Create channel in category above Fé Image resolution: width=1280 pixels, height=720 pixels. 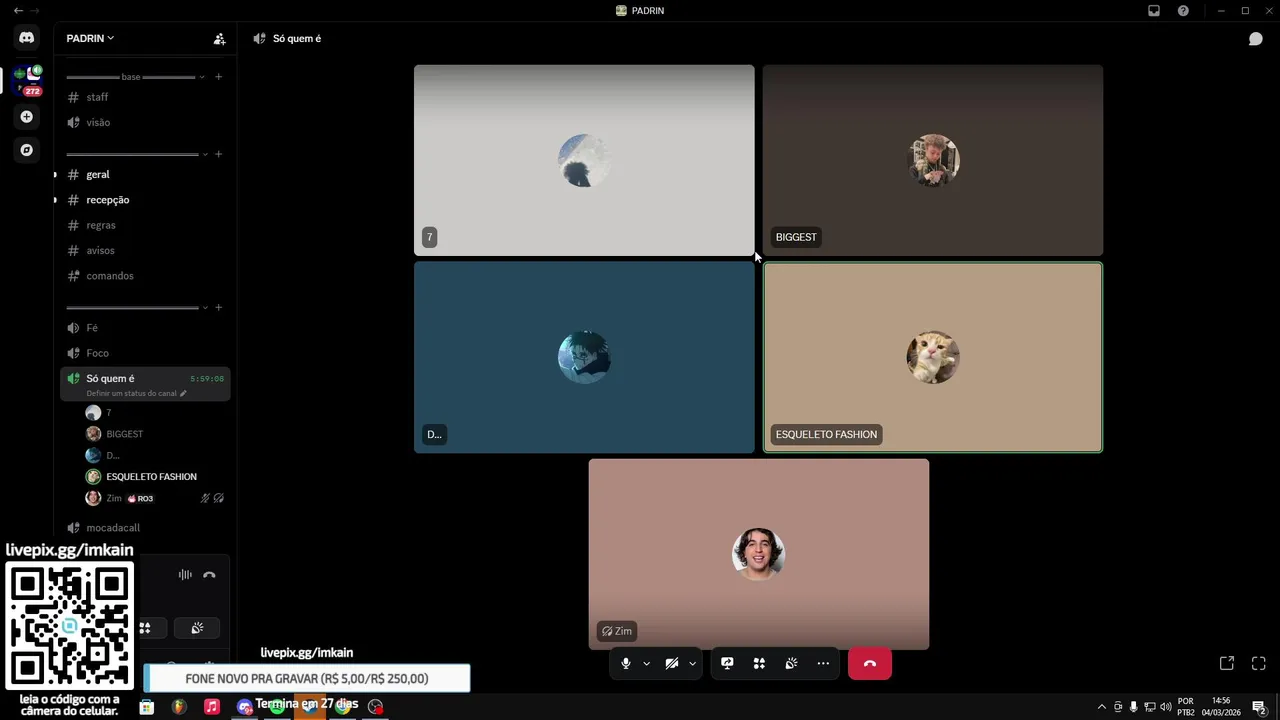(x=219, y=307)
